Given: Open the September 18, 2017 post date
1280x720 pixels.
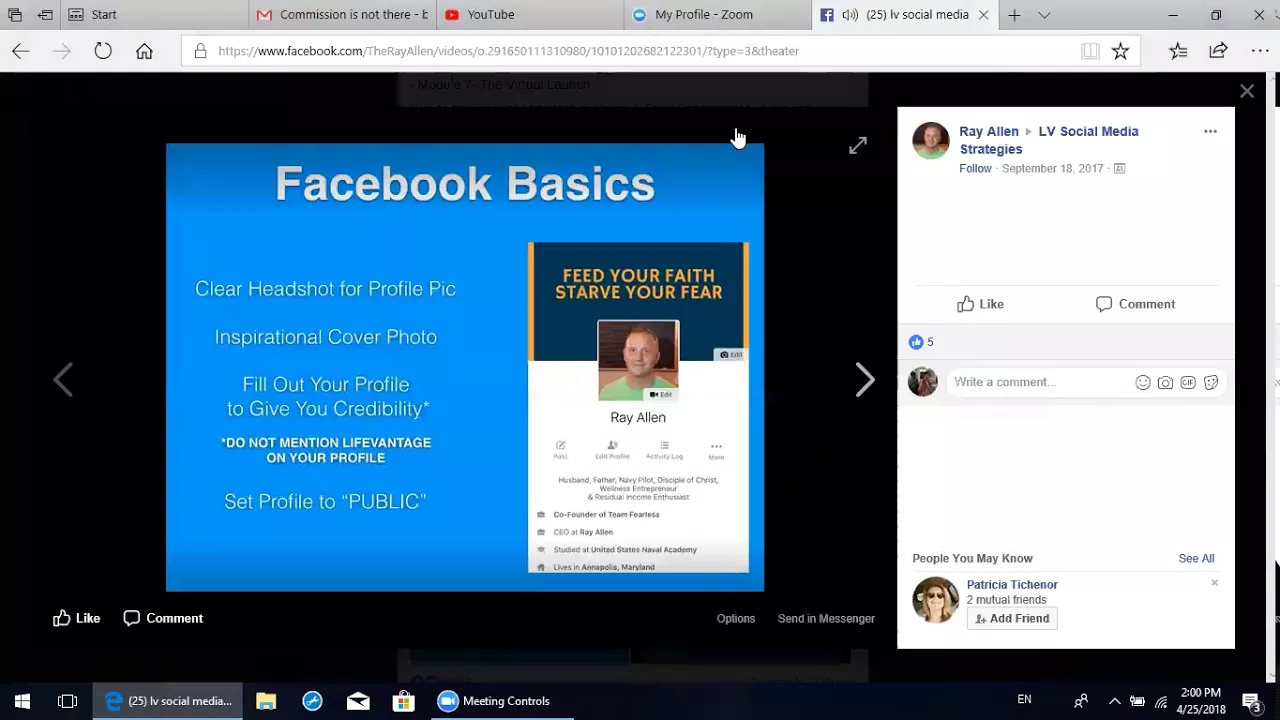Looking at the screenshot, I should (x=1052, y=168).
